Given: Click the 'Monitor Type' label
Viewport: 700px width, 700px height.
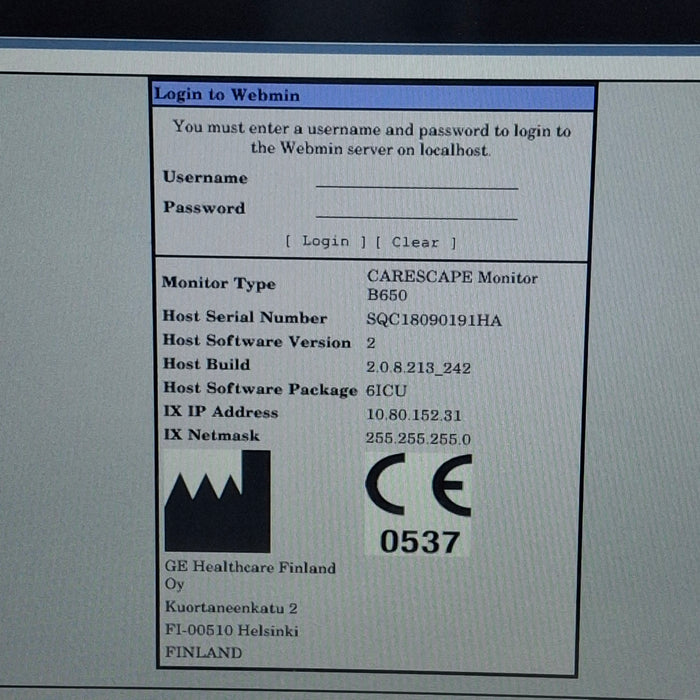Looking at the screenshot, I should (x=219, y=283).
